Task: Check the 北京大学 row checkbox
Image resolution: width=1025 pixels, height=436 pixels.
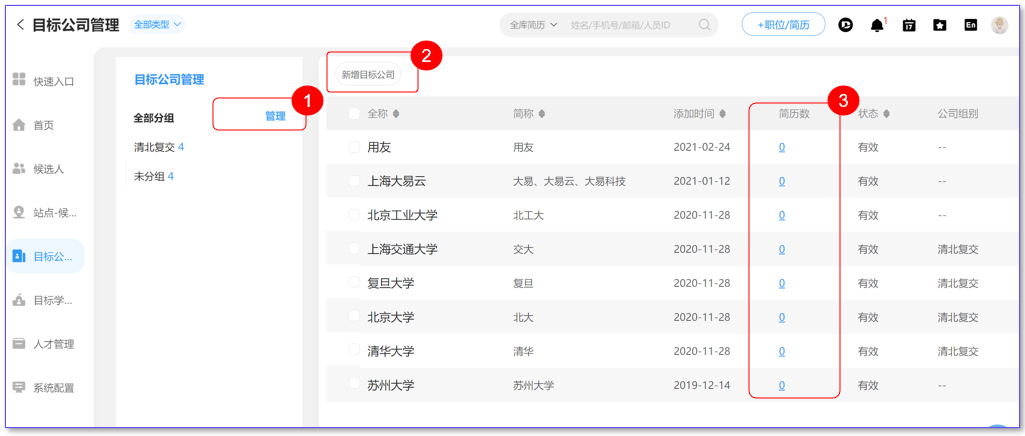Action: [354, 316]
